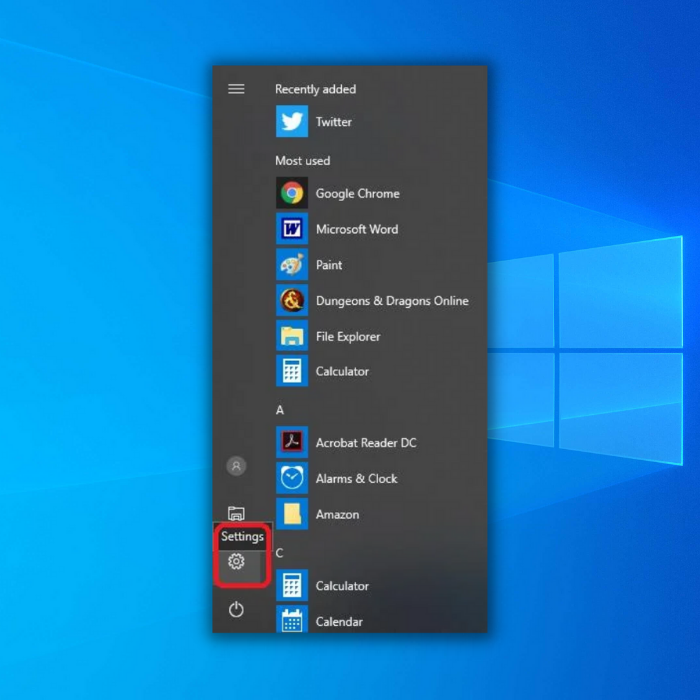Click the Acrobat Reader DC label

[x=366, y=443]
